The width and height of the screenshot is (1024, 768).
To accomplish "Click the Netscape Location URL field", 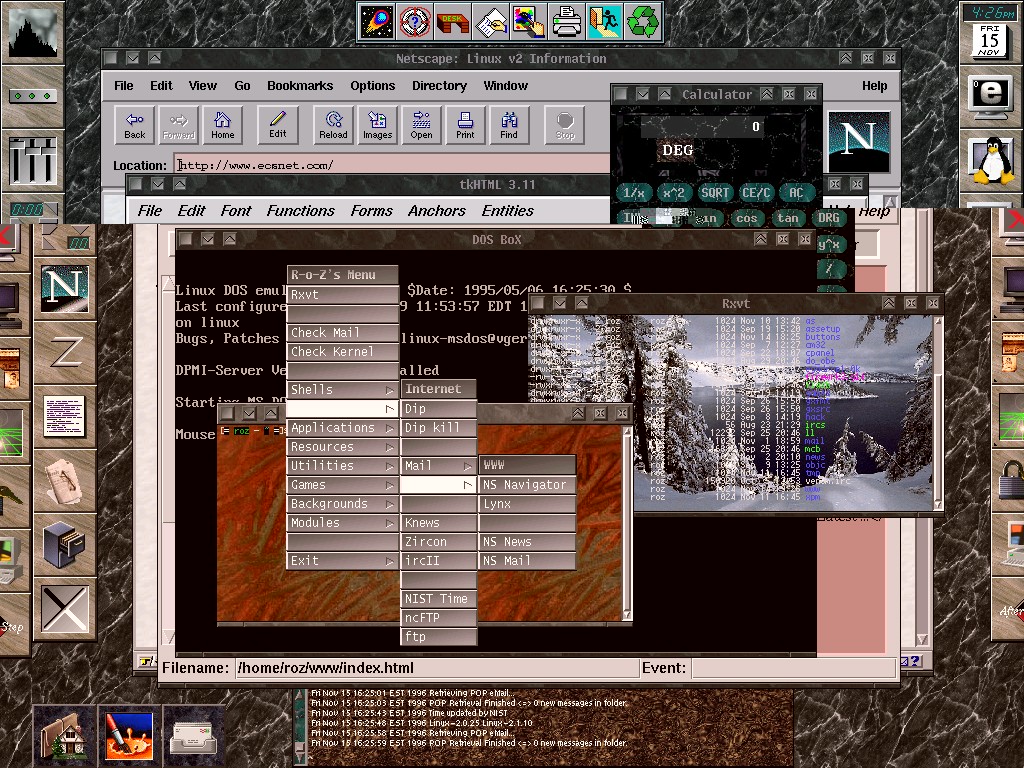I will tap(392, 165).
